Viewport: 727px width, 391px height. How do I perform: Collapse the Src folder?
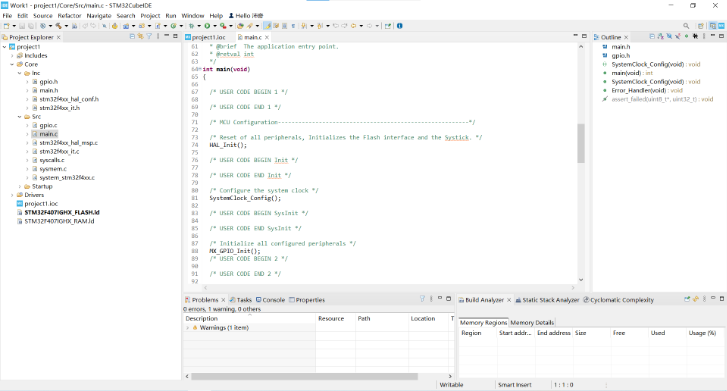[19, 117]
